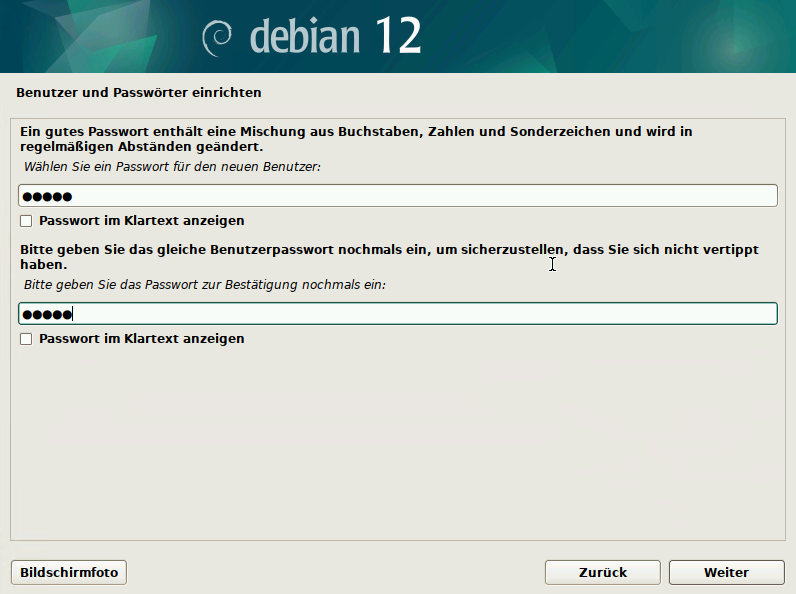Click the label "Bitte geben Sie das Passwort zur Bestätigung nochmals ein:"
The width and height of the screenshot is (796, 594).
[205, 284]
